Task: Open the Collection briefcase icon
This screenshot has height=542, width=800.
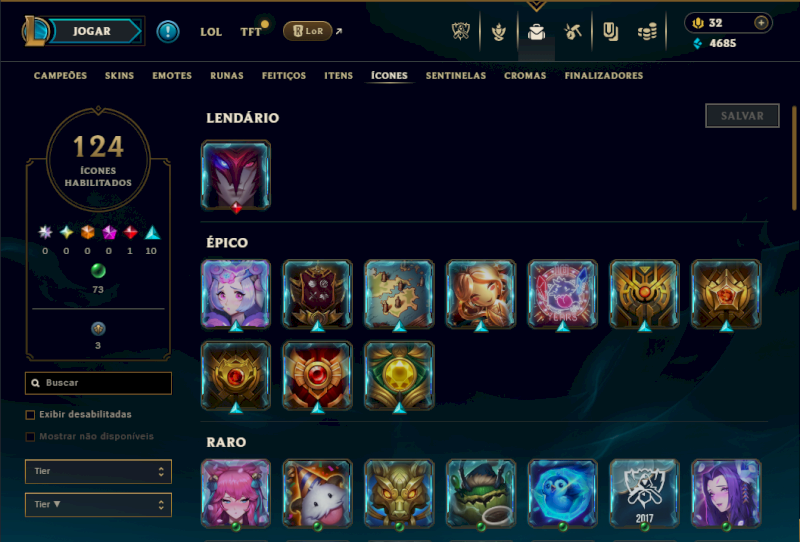Action: (536, 32)
